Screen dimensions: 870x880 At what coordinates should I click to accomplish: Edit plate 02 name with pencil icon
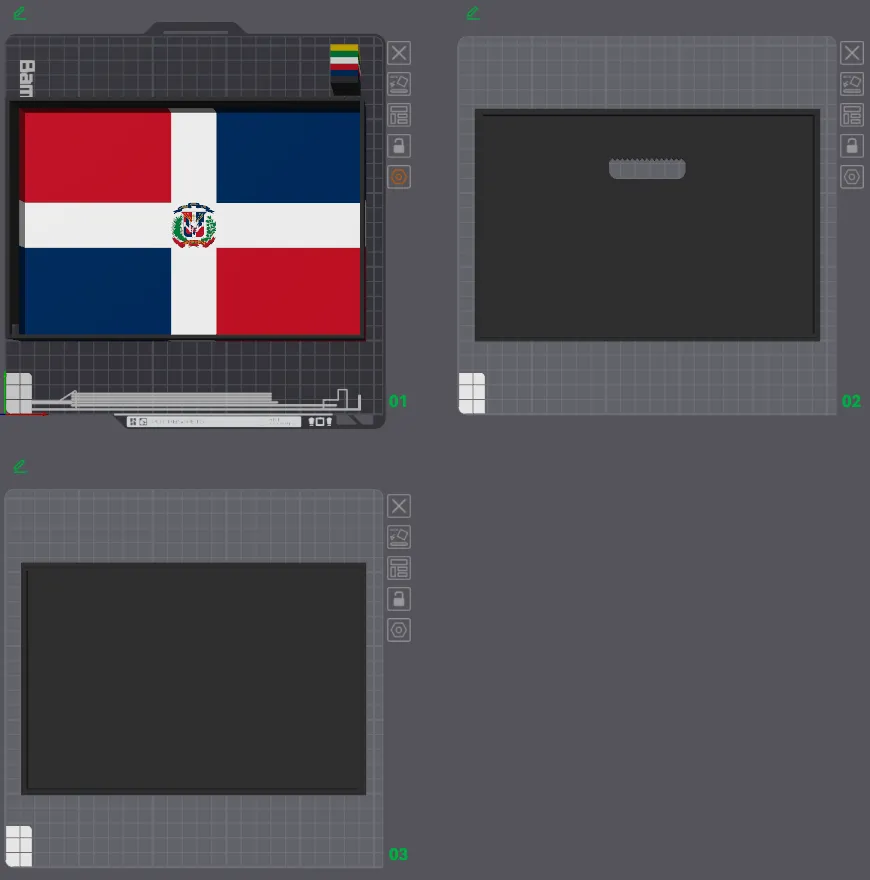coord(473,13)
